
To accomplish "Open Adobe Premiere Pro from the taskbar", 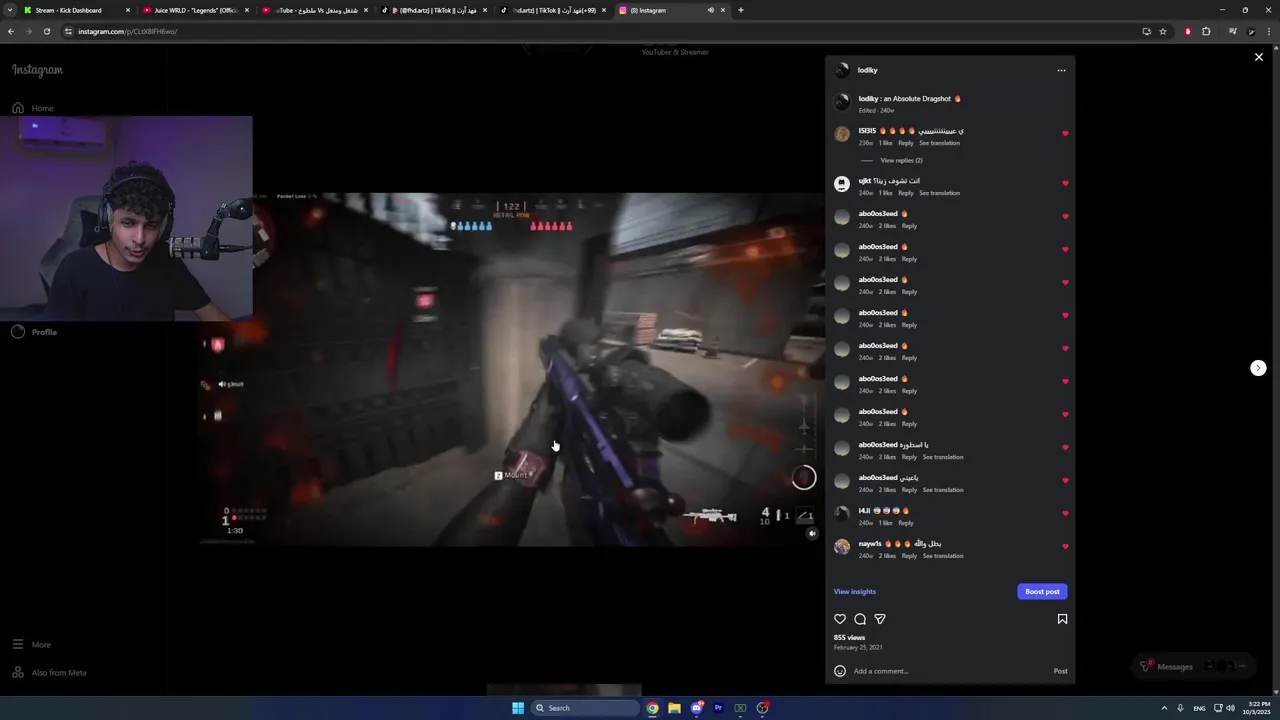I will [x=718, y=708].
